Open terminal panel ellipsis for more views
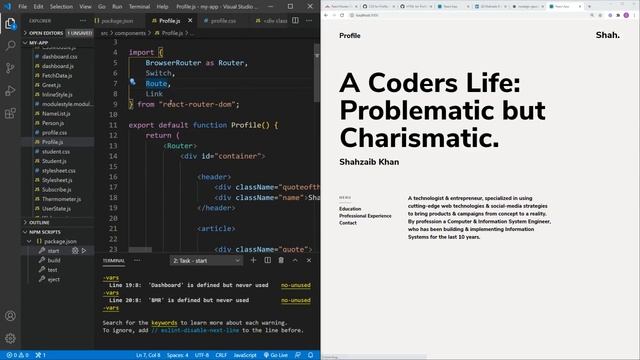640x360 pixels. tap(137, 260)
